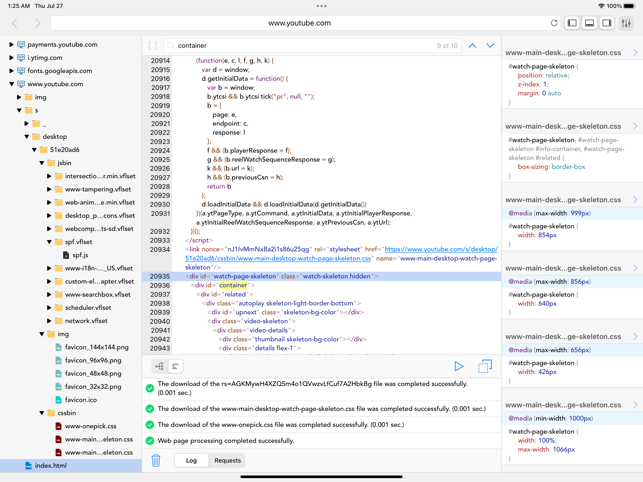The height and width of the screenshot is (482, 643).
Task: Collapse www.youtube.com in the tree
Action: coord(11,84)
